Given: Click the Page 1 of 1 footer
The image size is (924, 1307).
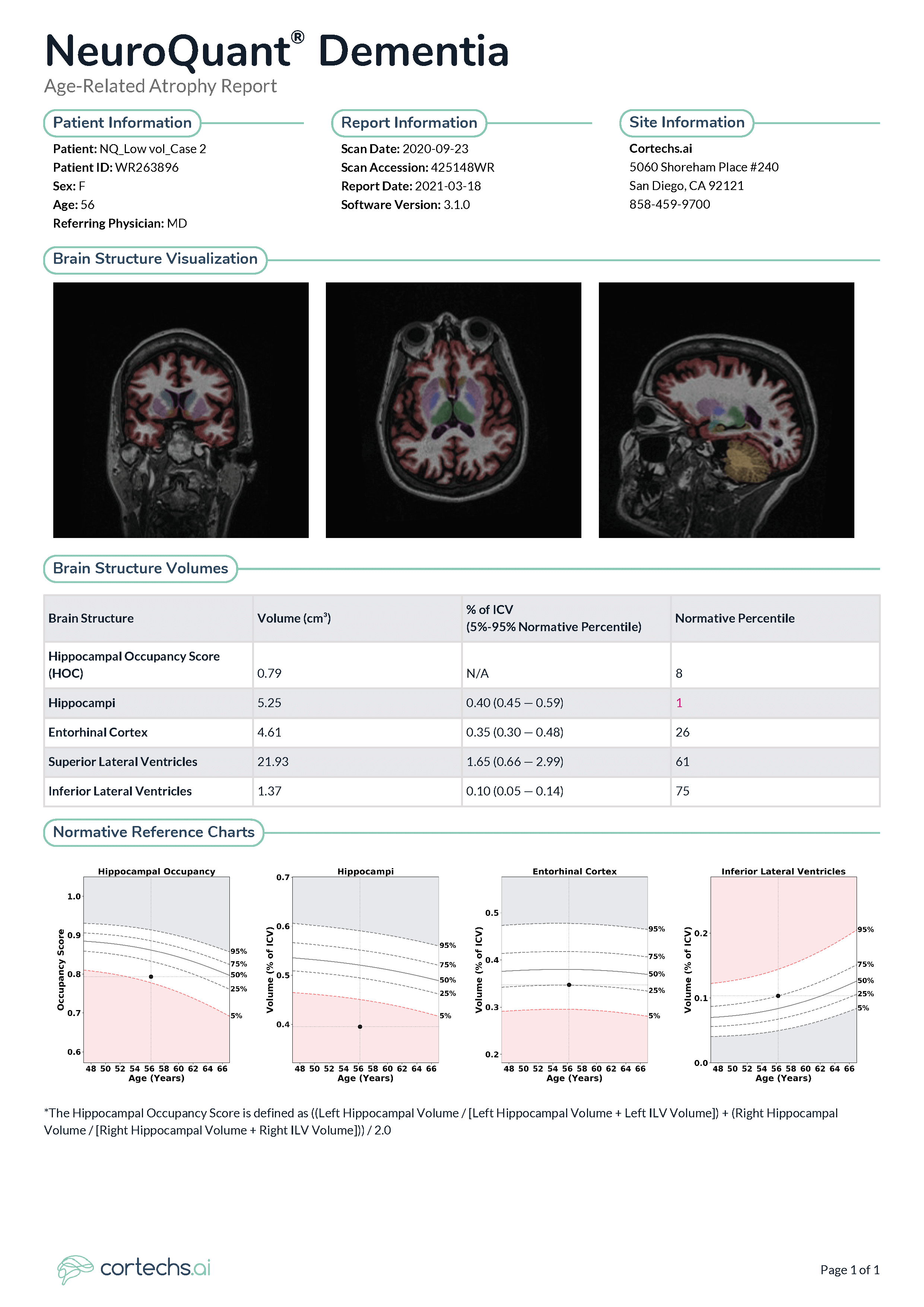Looking at the screenshot, I should [x=850, y=1270].
